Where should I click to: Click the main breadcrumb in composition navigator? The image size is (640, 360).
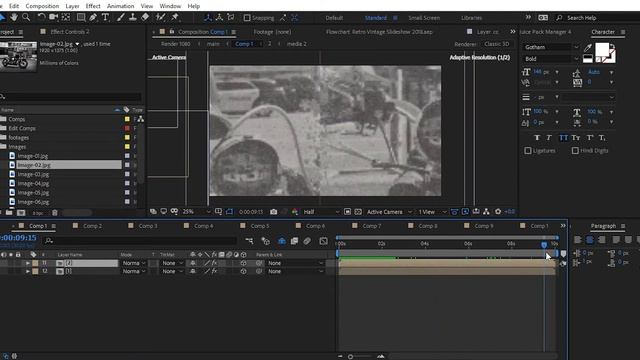pos(213,44)
